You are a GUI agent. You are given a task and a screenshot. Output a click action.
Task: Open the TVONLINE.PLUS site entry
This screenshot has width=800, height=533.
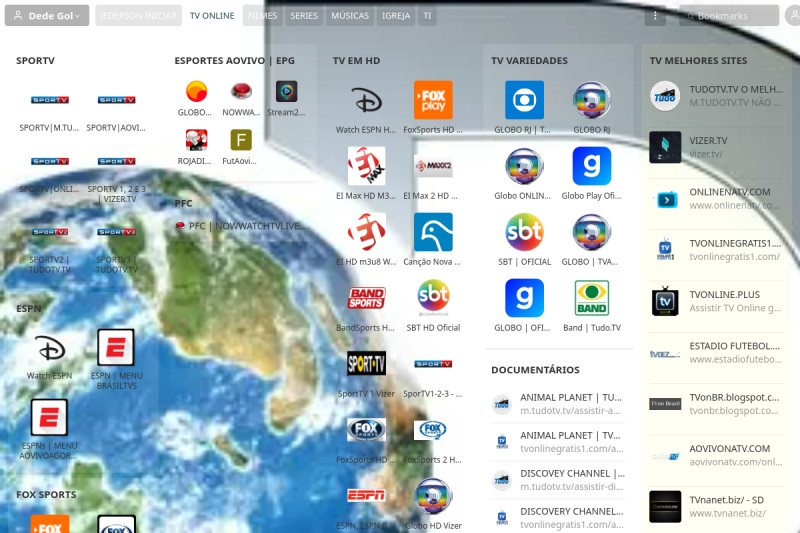[x=716, y=301]
